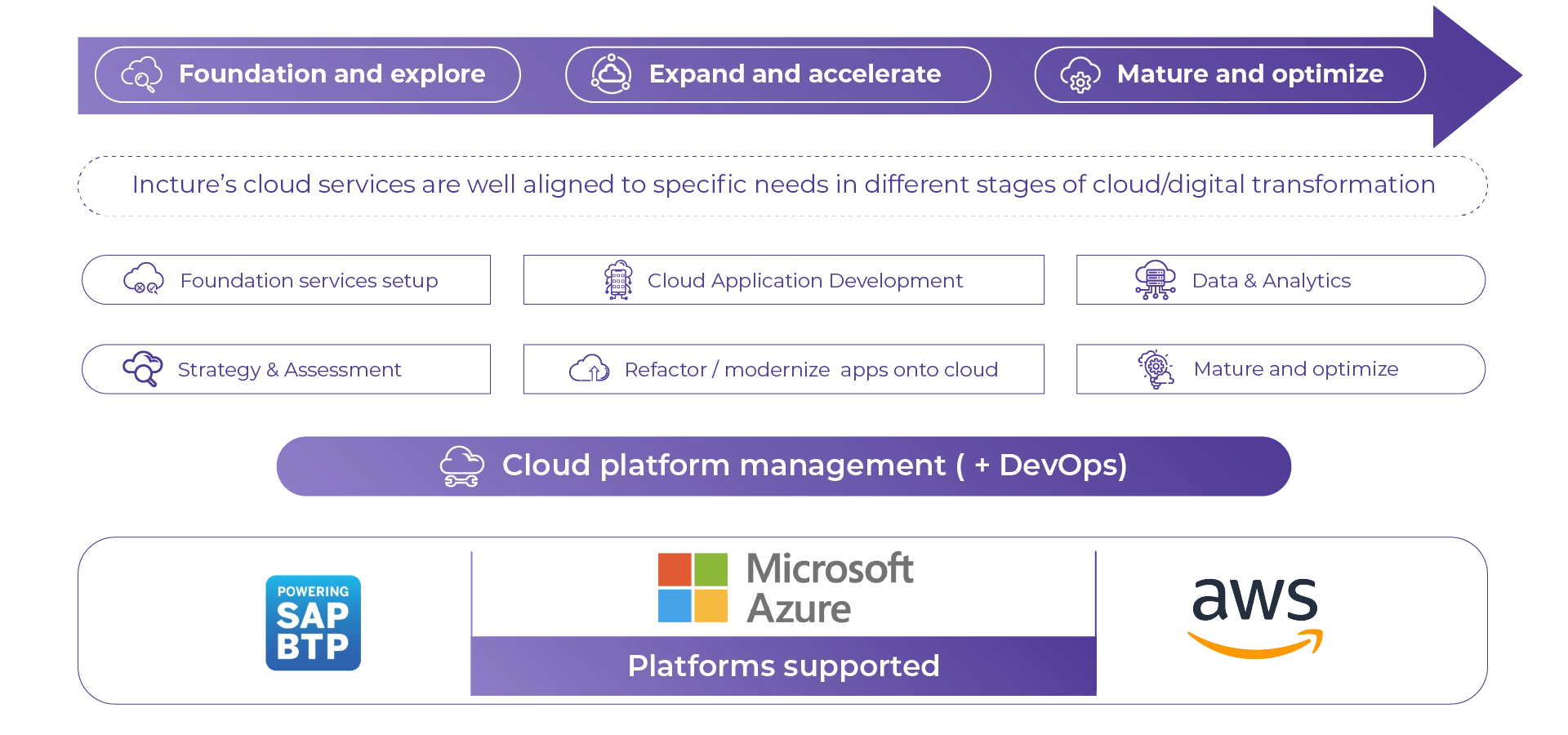
Task: Click the cloud icon beside Expand and accelerate
Action: tap(611, 74)
